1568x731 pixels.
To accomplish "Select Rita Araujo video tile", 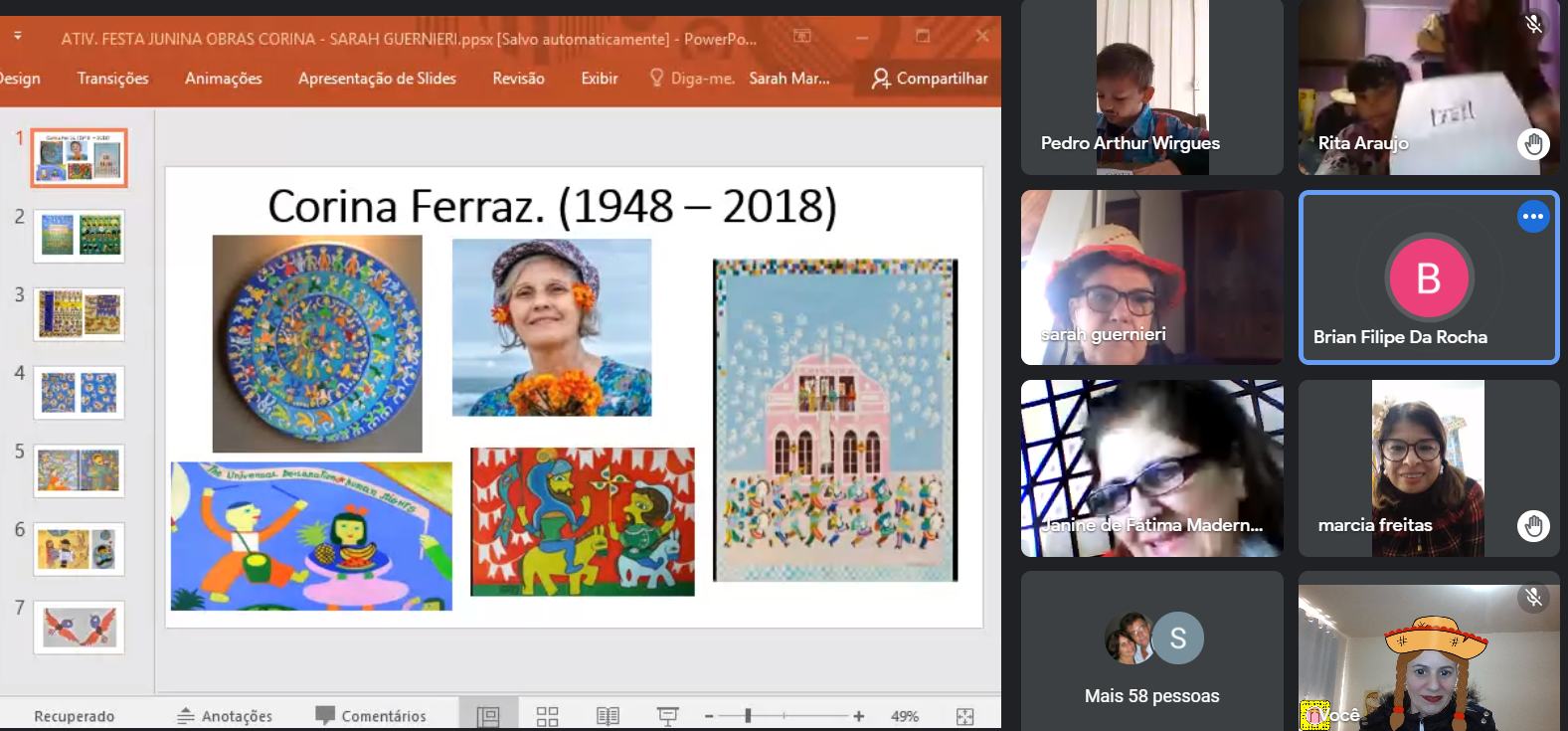I will click(1429, 88).
